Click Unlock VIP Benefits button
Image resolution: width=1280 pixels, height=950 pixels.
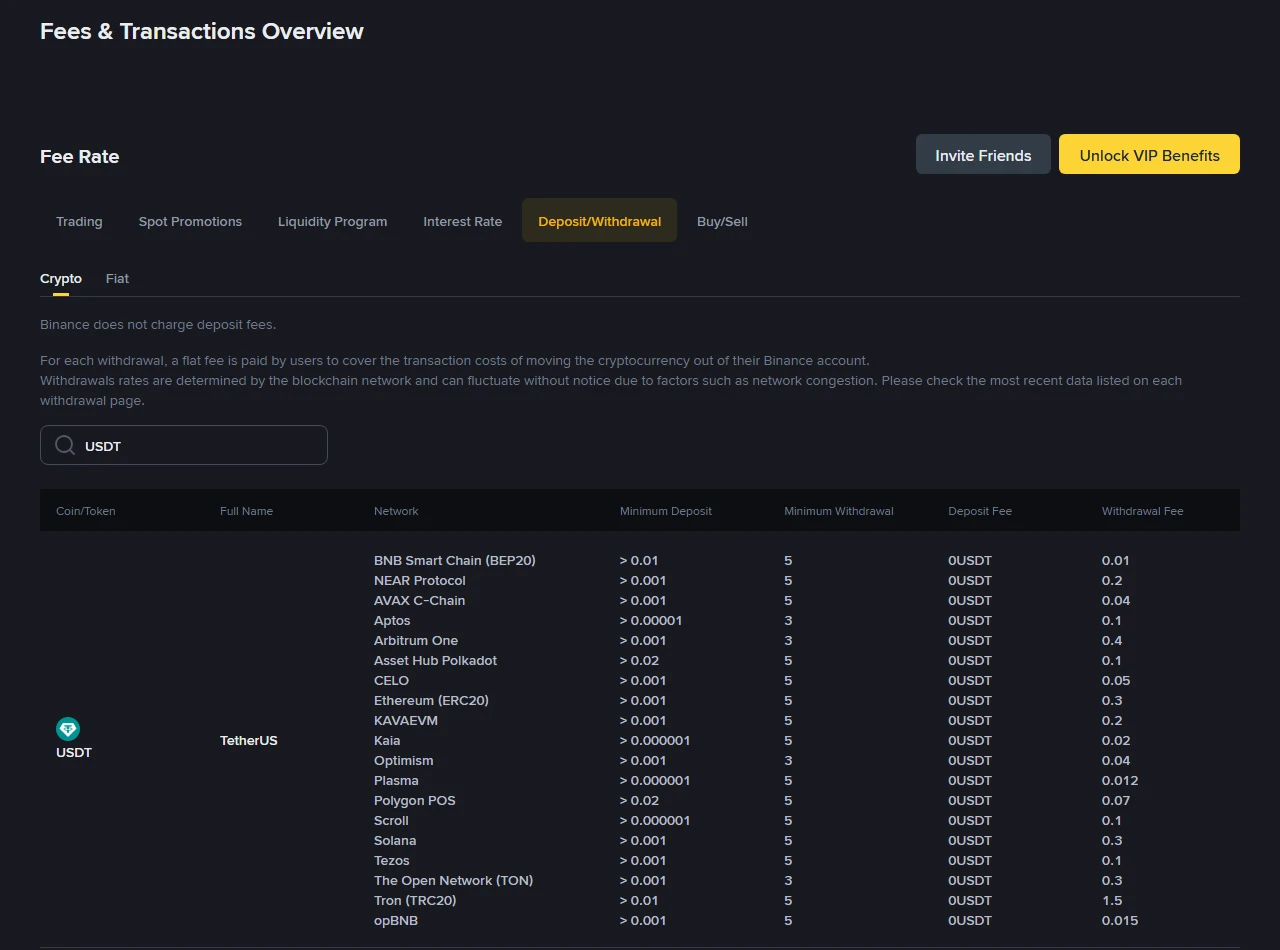(x=1149, y=155)
